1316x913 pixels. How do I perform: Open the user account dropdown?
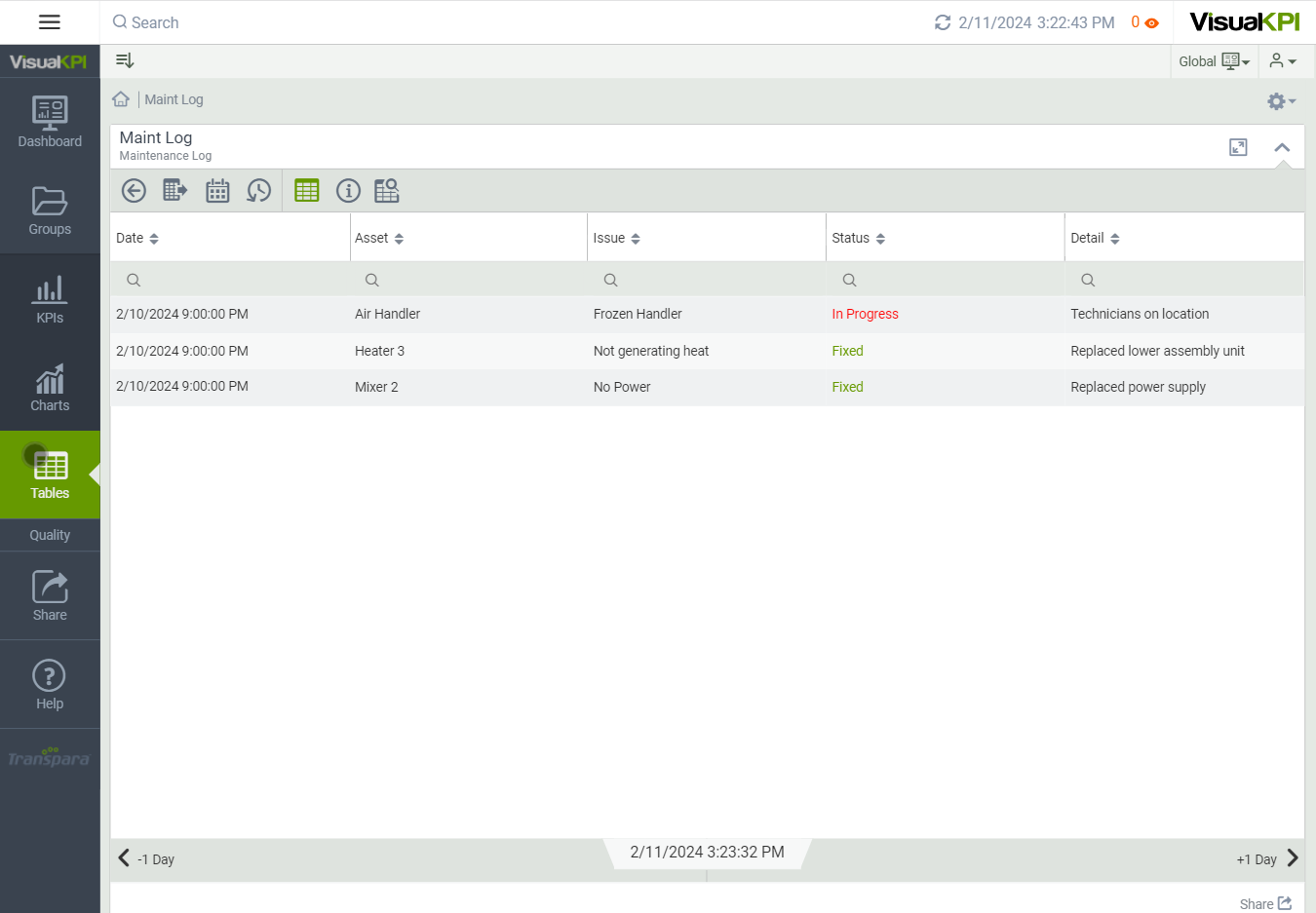[1283, 61]
